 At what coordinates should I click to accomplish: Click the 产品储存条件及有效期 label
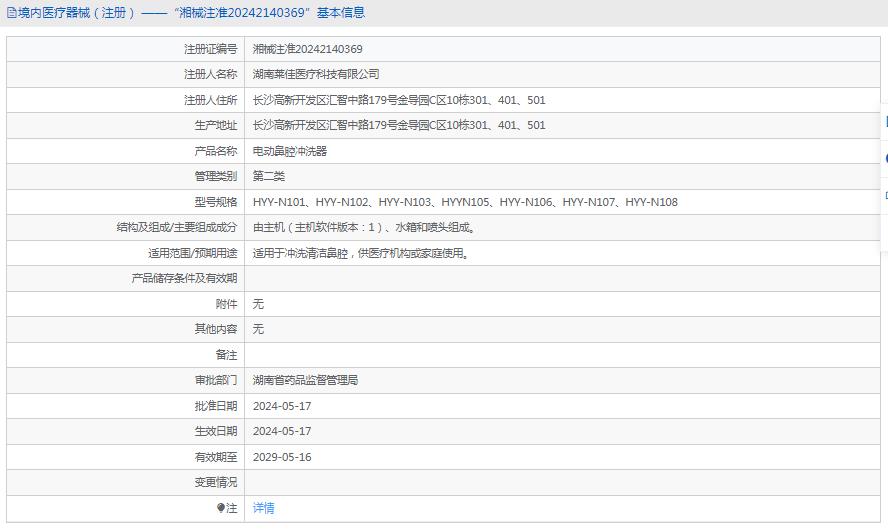(184, 278)
